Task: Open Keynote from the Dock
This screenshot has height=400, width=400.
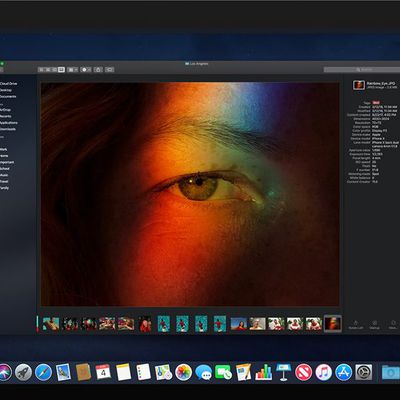Action: coord(284,372)
